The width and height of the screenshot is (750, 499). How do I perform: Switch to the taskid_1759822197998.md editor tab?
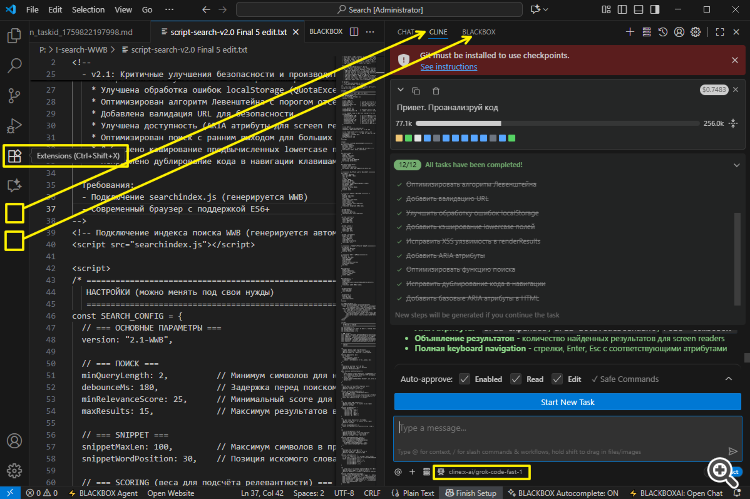point(81,32)
